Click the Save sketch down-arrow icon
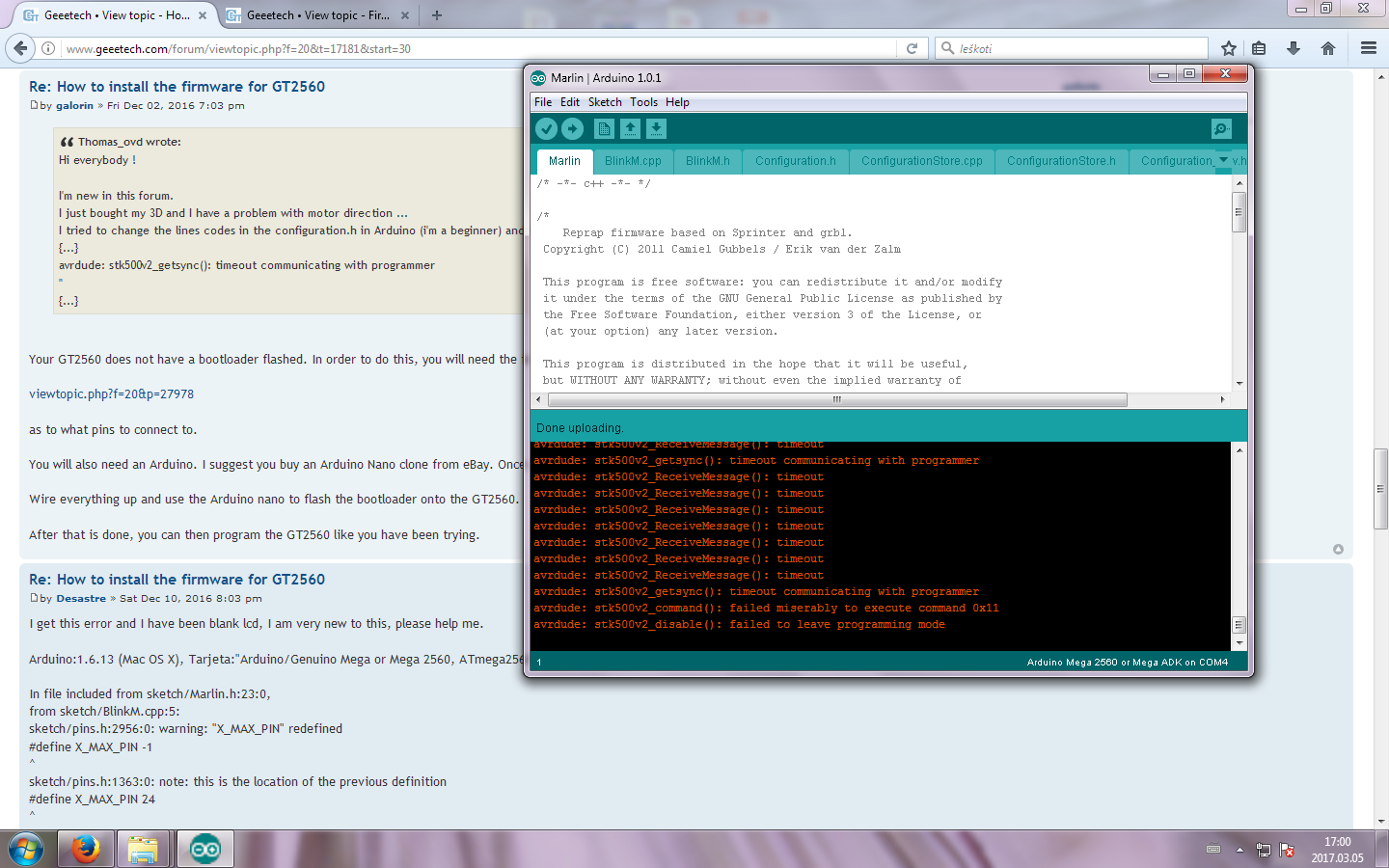The width and height of the screenshot is (1389, 868). point(656,128)
